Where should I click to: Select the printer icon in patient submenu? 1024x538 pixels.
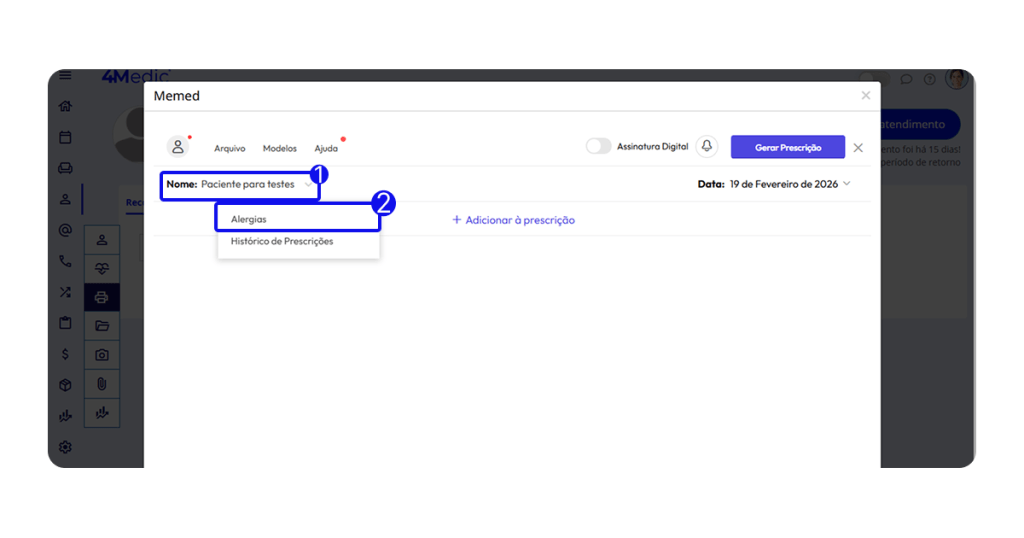click(102, 297)
